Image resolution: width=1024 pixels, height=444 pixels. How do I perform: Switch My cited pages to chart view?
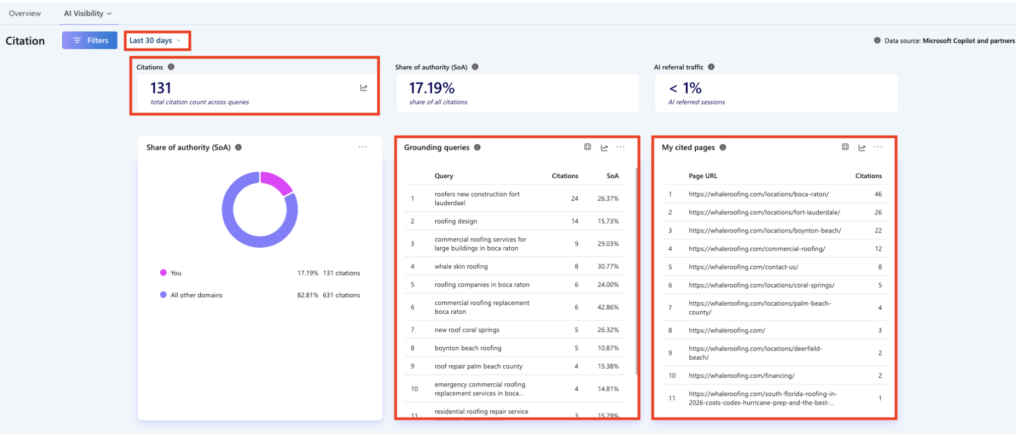(861, 148)
